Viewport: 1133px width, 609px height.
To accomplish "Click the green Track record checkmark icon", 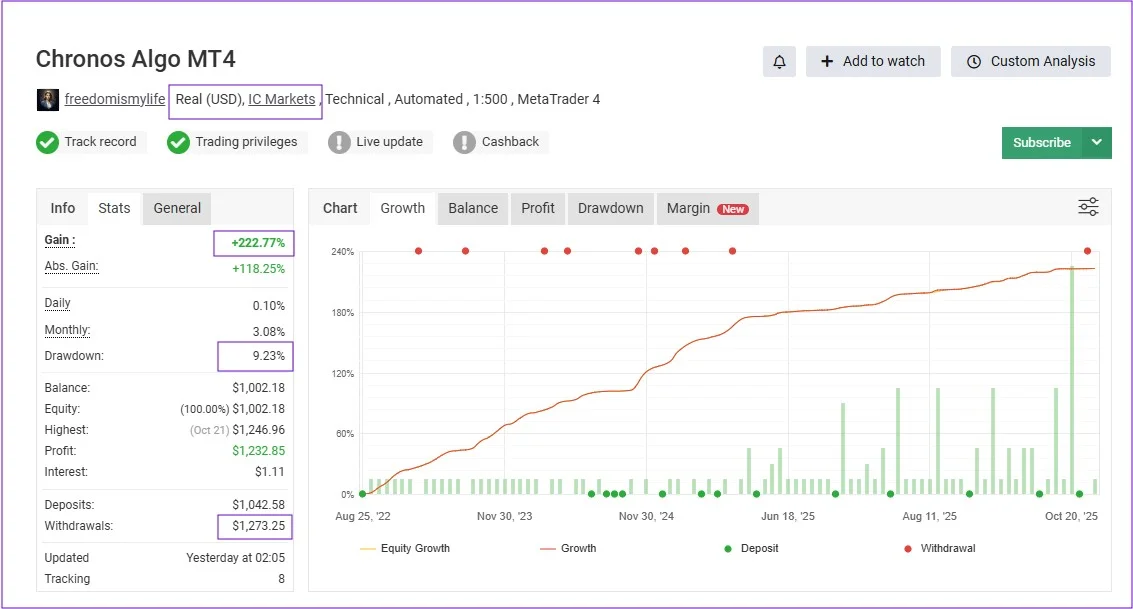I will click(x=46, y=142).
